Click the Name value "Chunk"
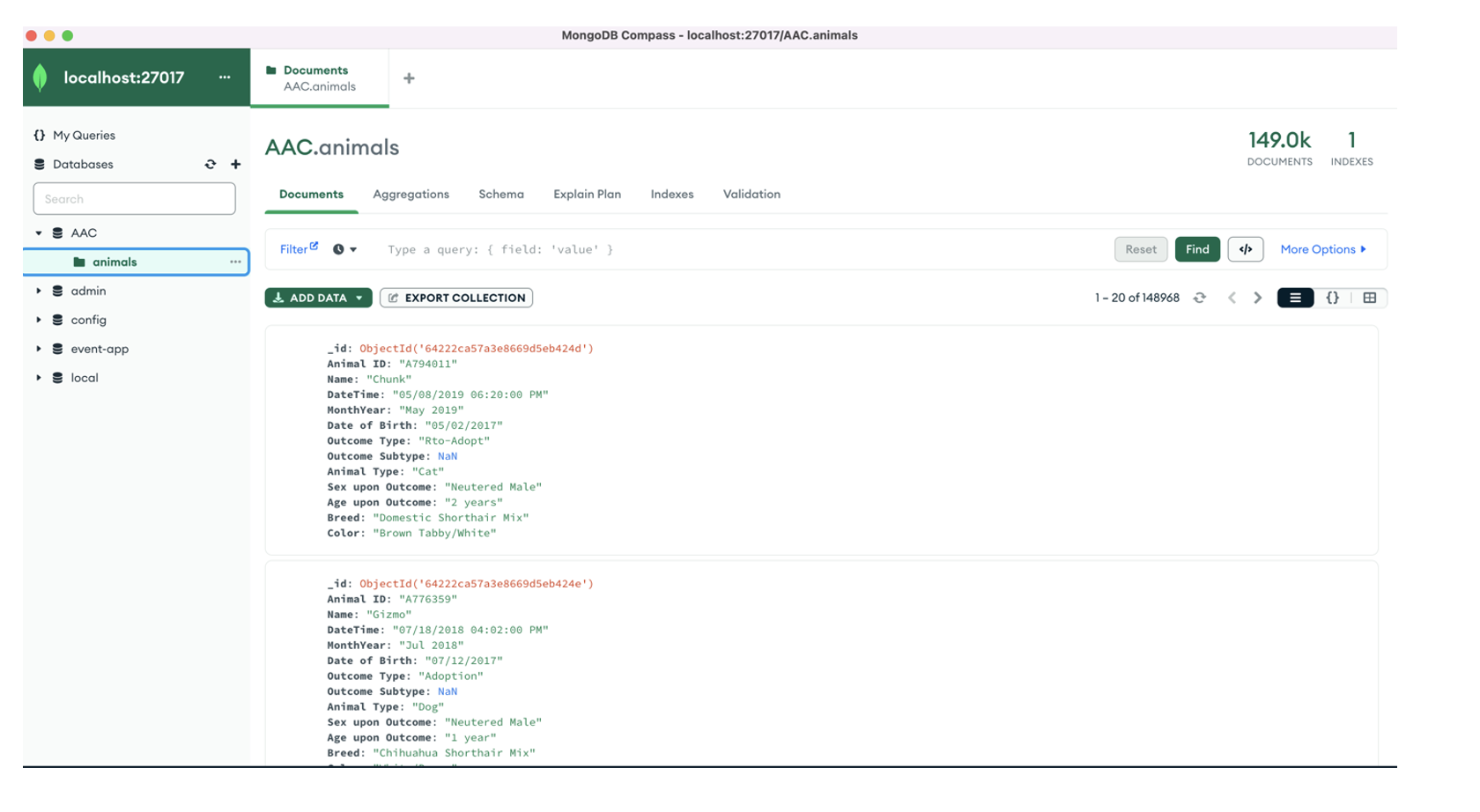 pos(388,380)
